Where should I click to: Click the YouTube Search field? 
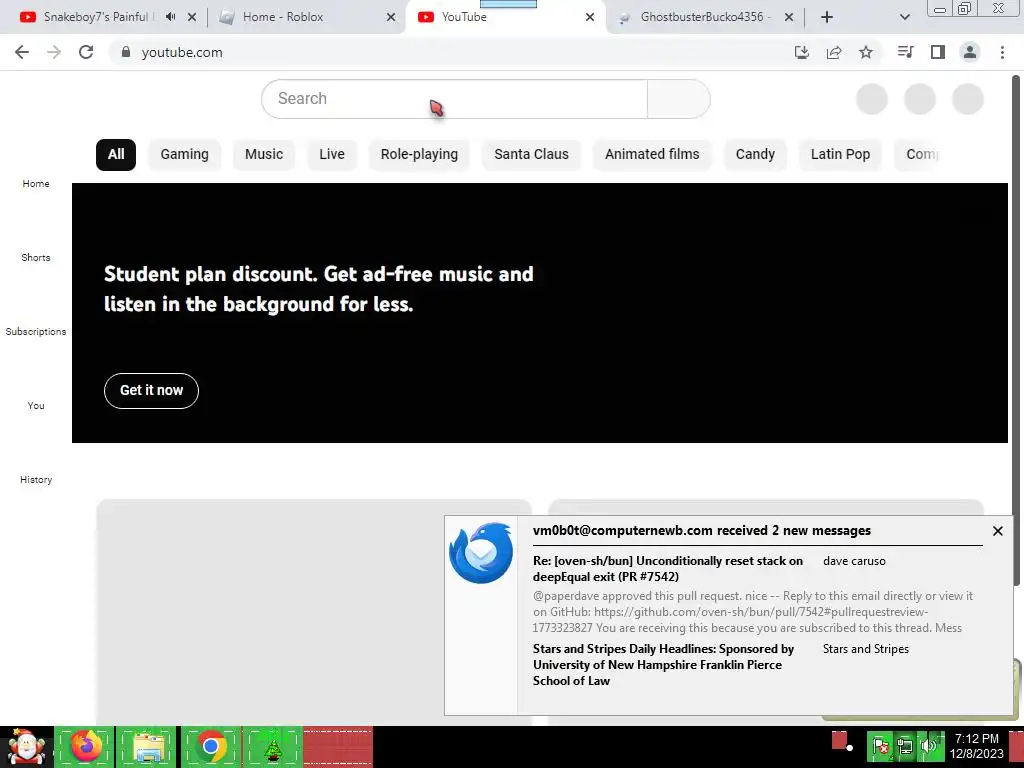click(455, 99)
